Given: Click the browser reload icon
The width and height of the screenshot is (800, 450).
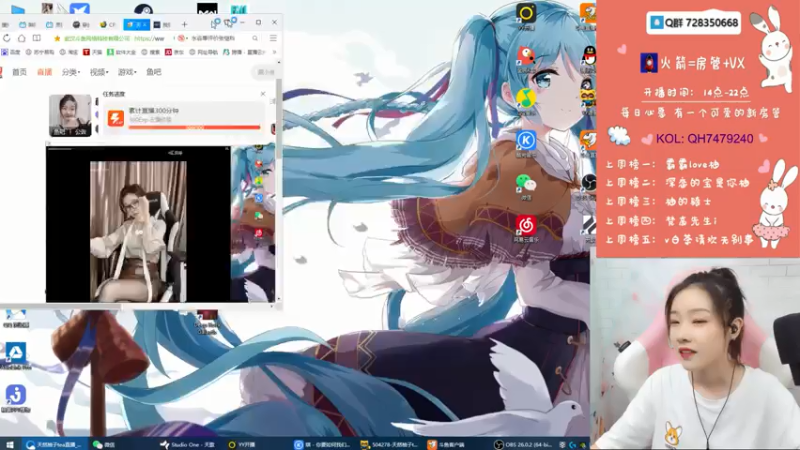Looking at the screenshot, I should point(7,38).
